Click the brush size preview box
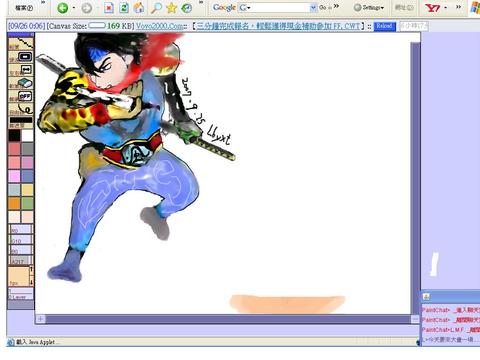 click(x=19, y=276)
